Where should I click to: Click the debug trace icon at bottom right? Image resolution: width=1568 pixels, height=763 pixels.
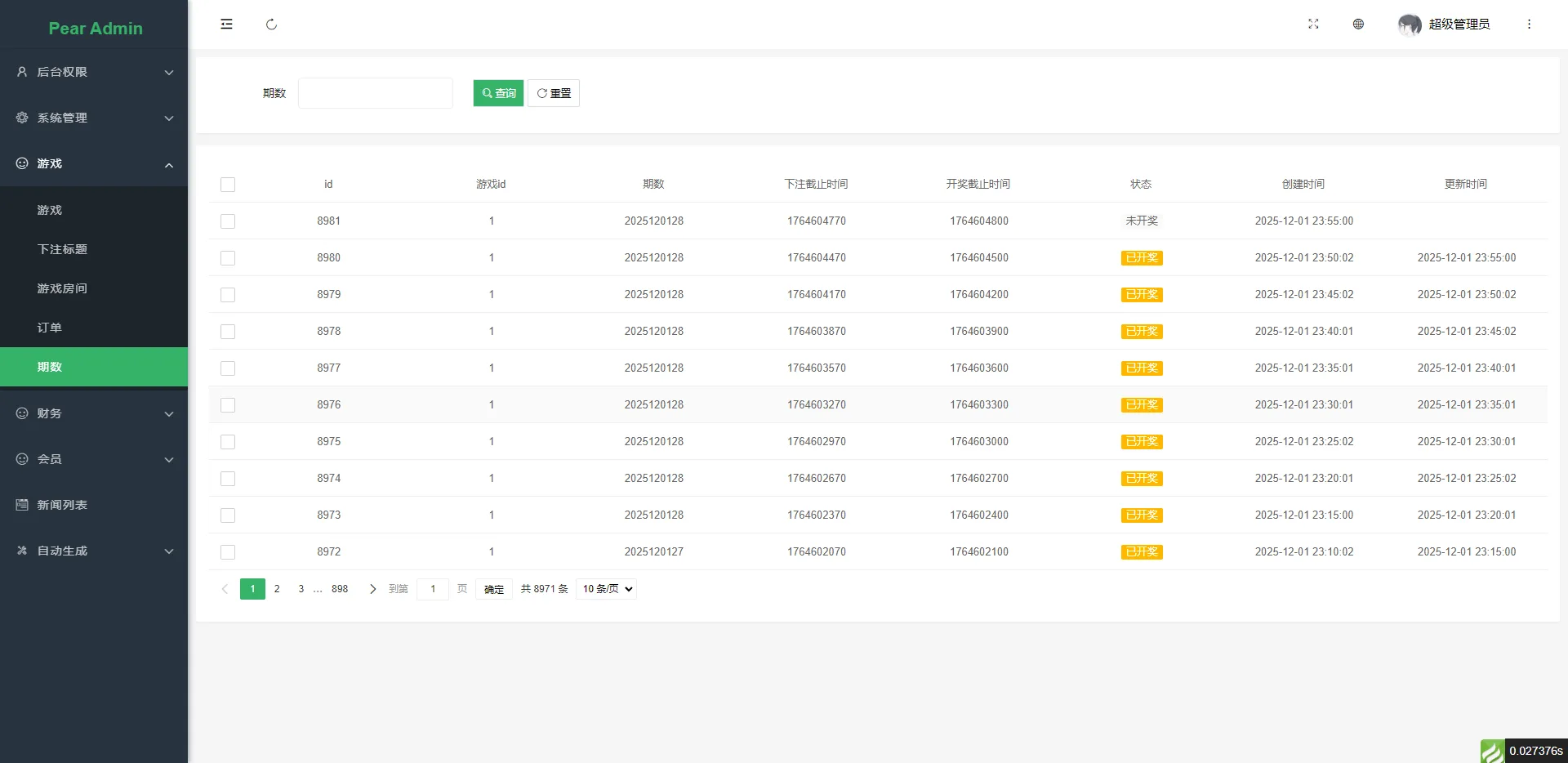click(x=1492, y=751)
